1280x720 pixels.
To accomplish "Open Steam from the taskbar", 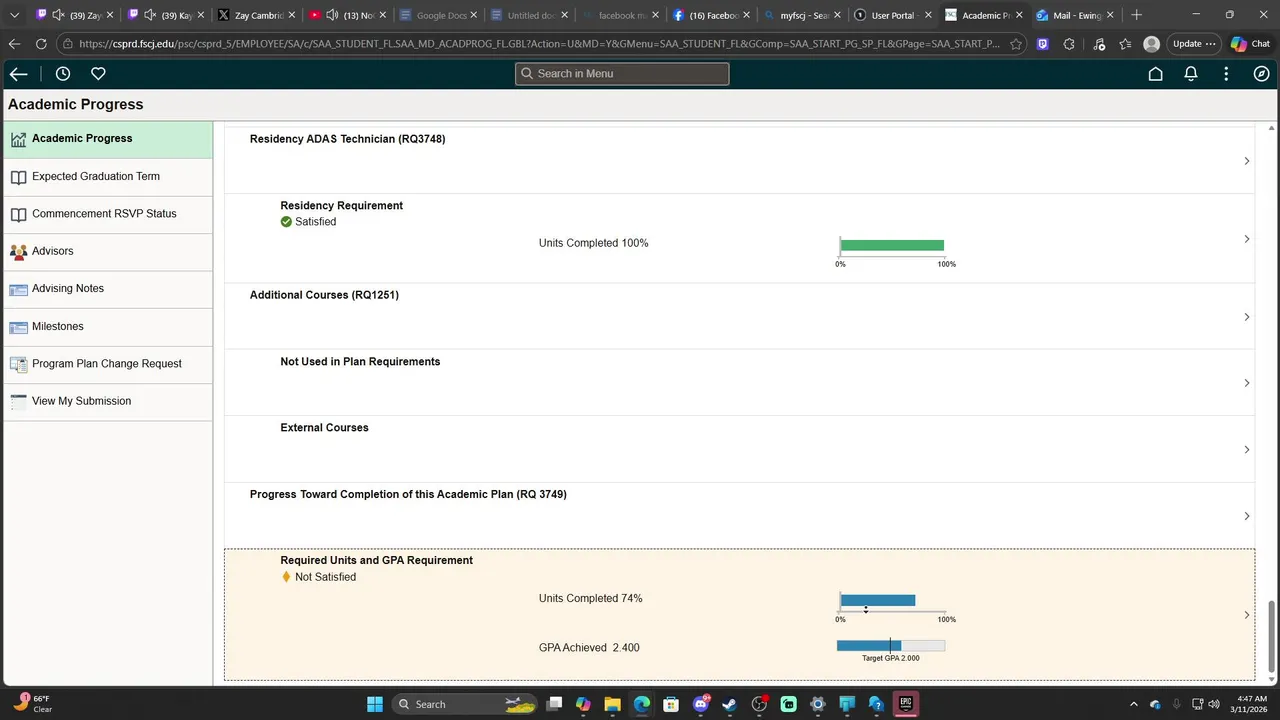I will click(x=729, y=704).
